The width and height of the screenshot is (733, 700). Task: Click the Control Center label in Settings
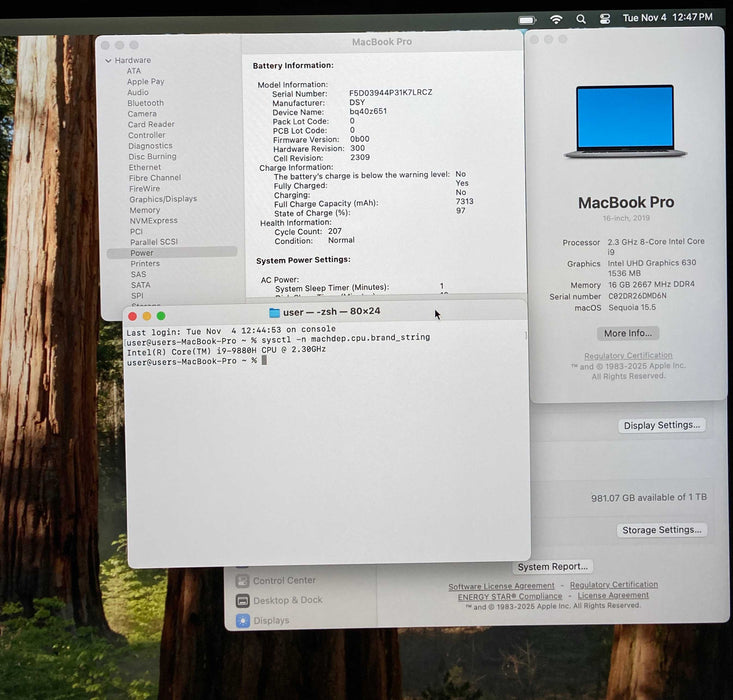(284, 580)
